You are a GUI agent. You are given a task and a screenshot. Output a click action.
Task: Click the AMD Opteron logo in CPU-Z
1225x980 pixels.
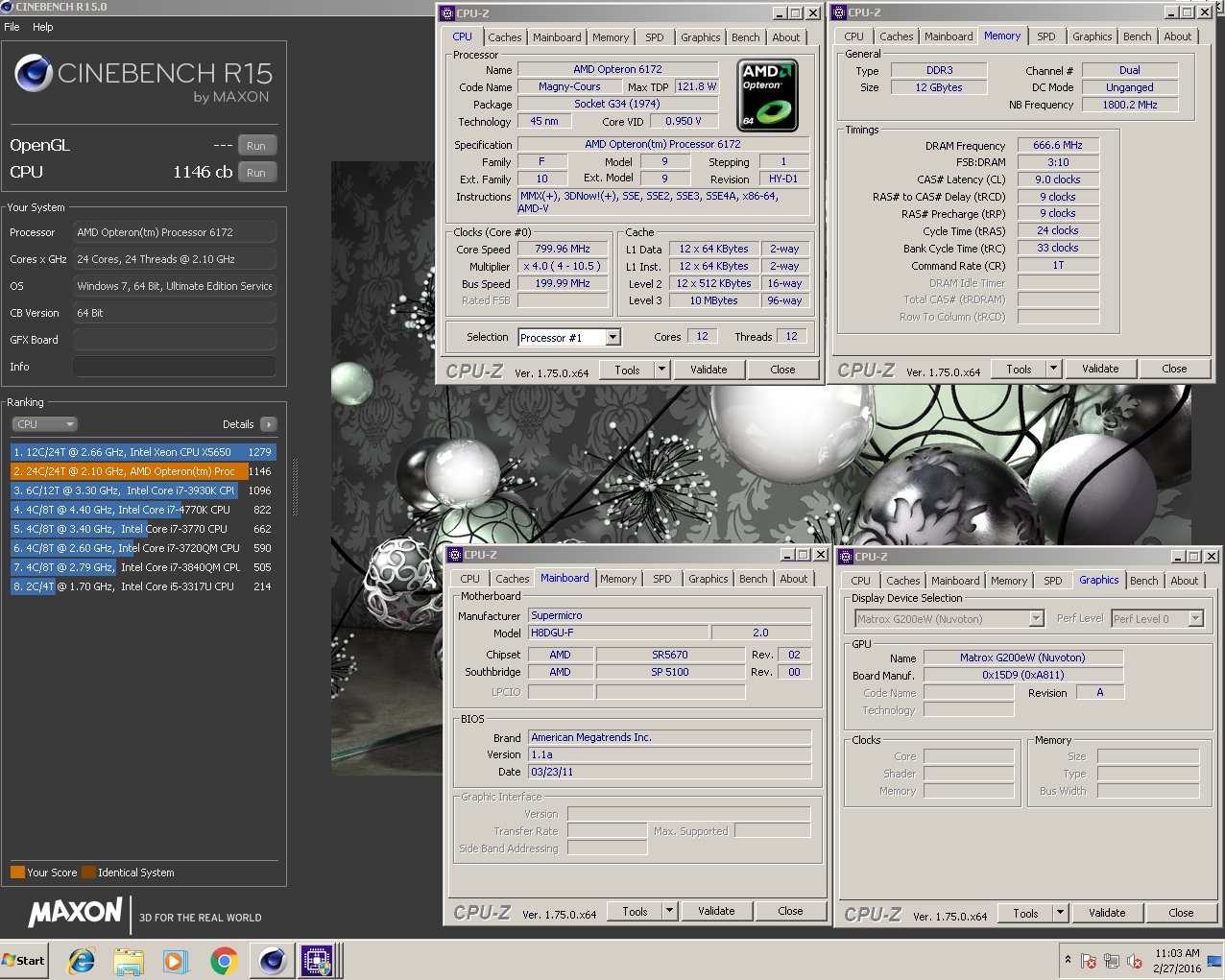click(x=768, y=95)
